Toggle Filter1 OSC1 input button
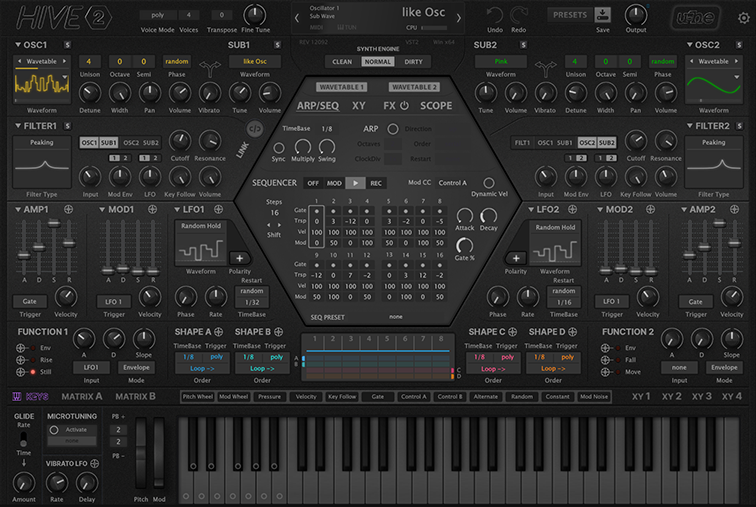 (x=89, y=143)
